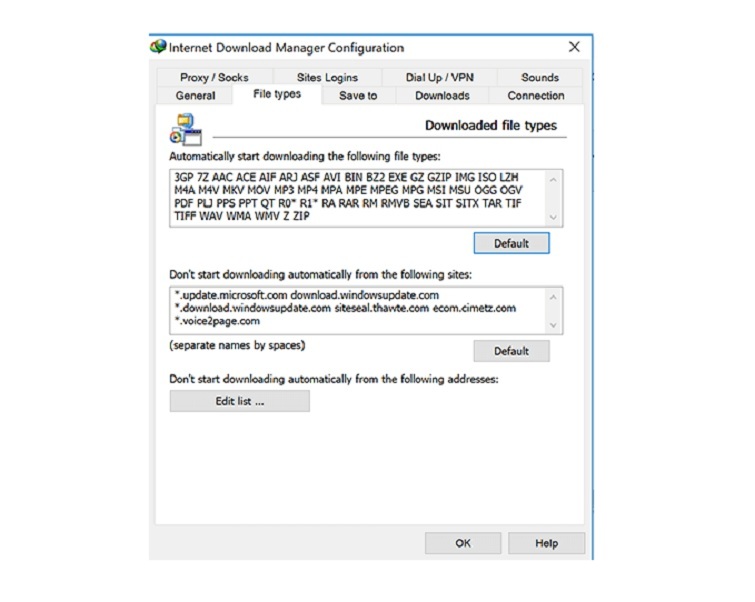Go to the Connection tab
Screen dimensions: 755x602
coord(535,96)
